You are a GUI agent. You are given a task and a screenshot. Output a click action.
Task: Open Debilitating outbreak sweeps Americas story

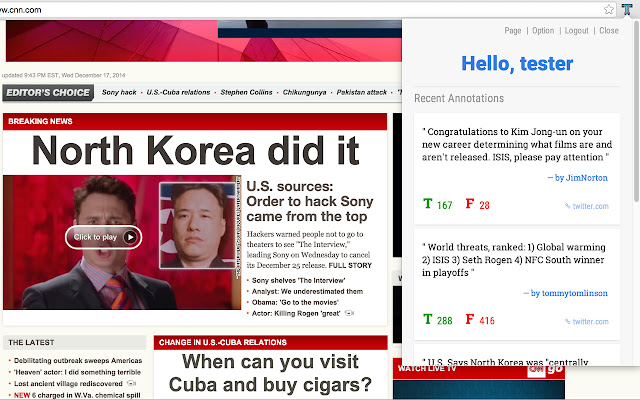pyautogui.click(x=78, y=361)
